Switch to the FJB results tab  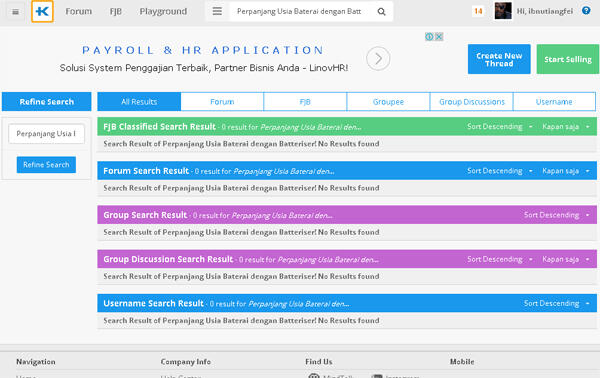pos(305,102)
